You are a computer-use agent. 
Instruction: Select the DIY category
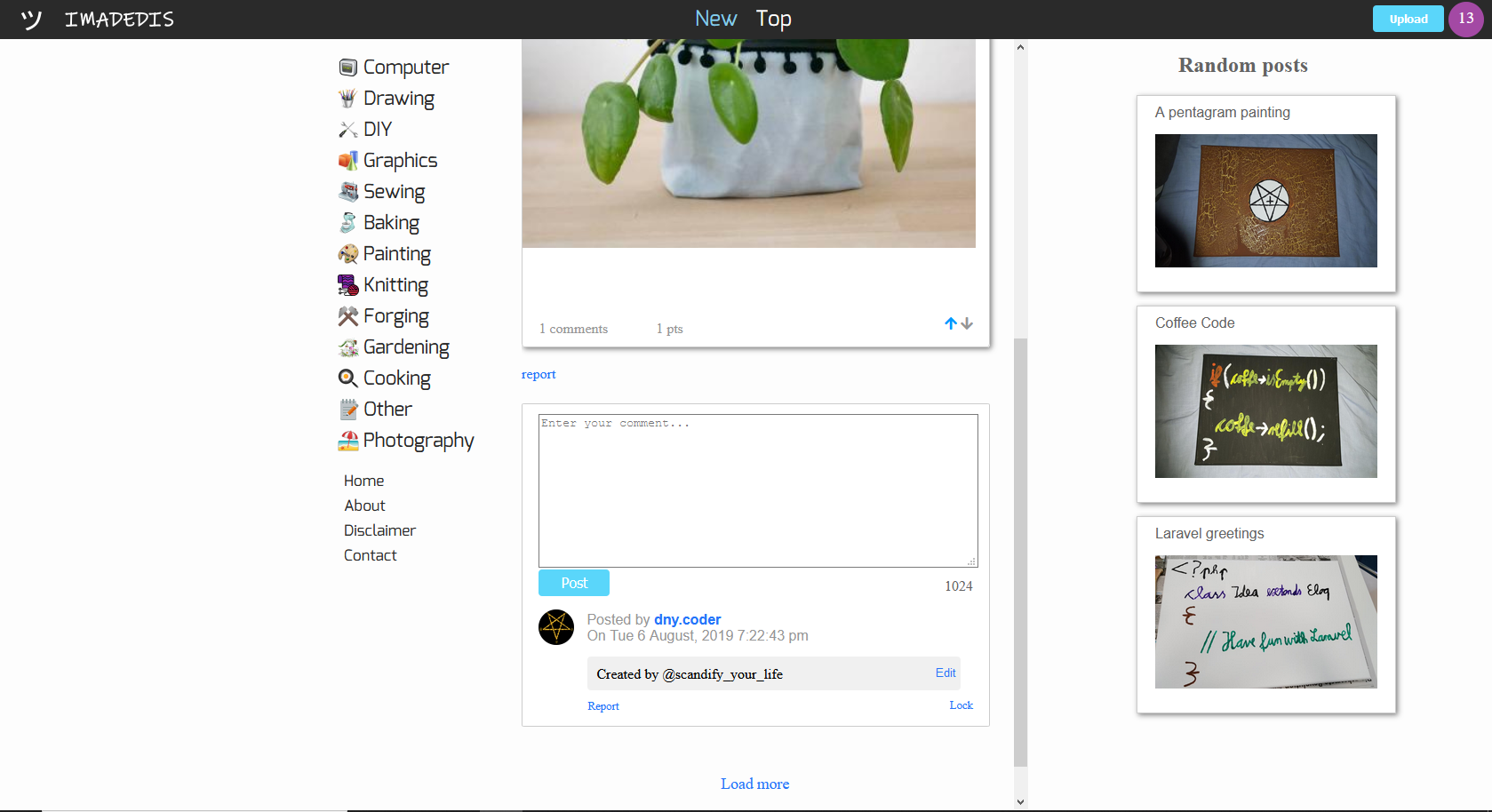(378, 130)
